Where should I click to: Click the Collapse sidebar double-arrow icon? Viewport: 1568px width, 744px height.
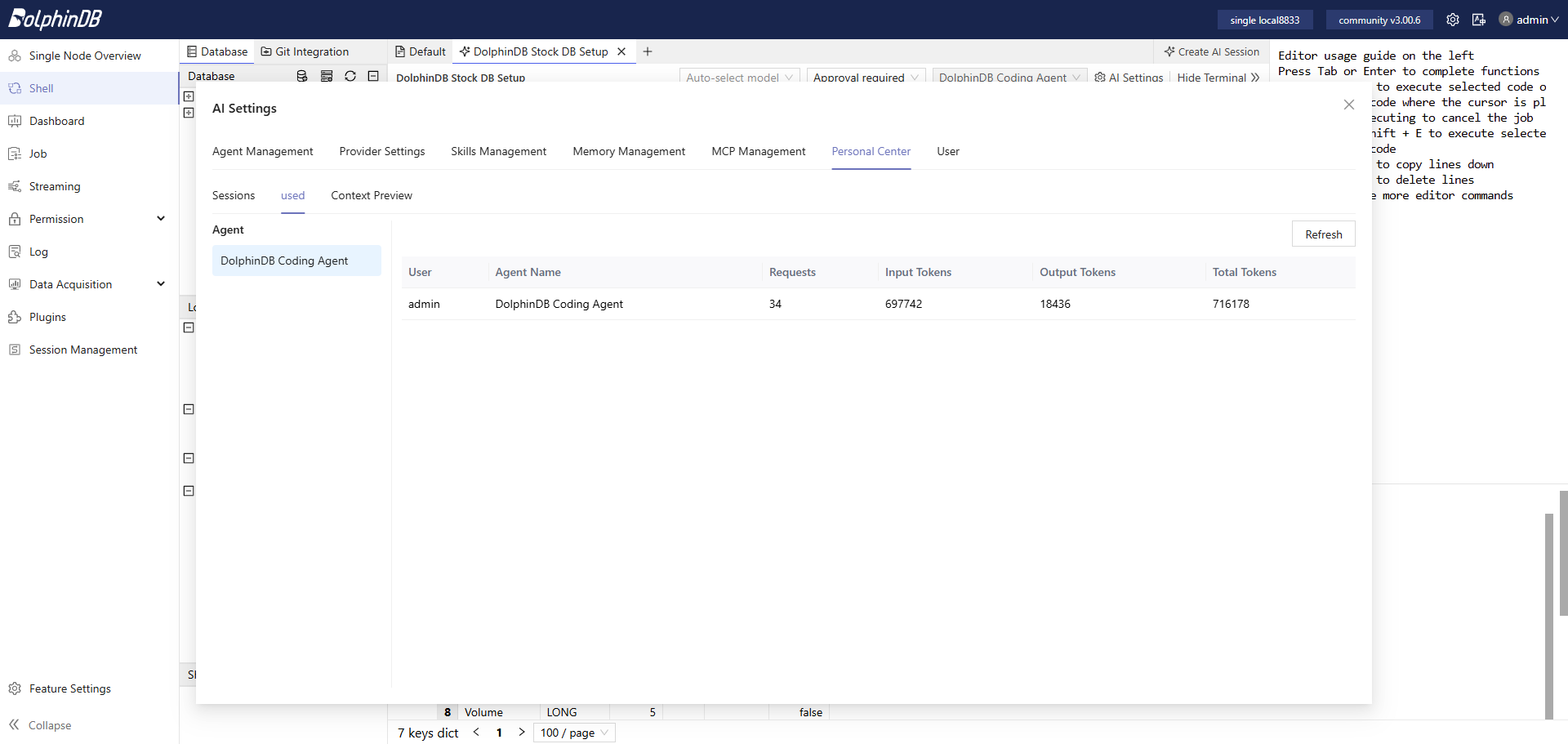coord(15,724)
